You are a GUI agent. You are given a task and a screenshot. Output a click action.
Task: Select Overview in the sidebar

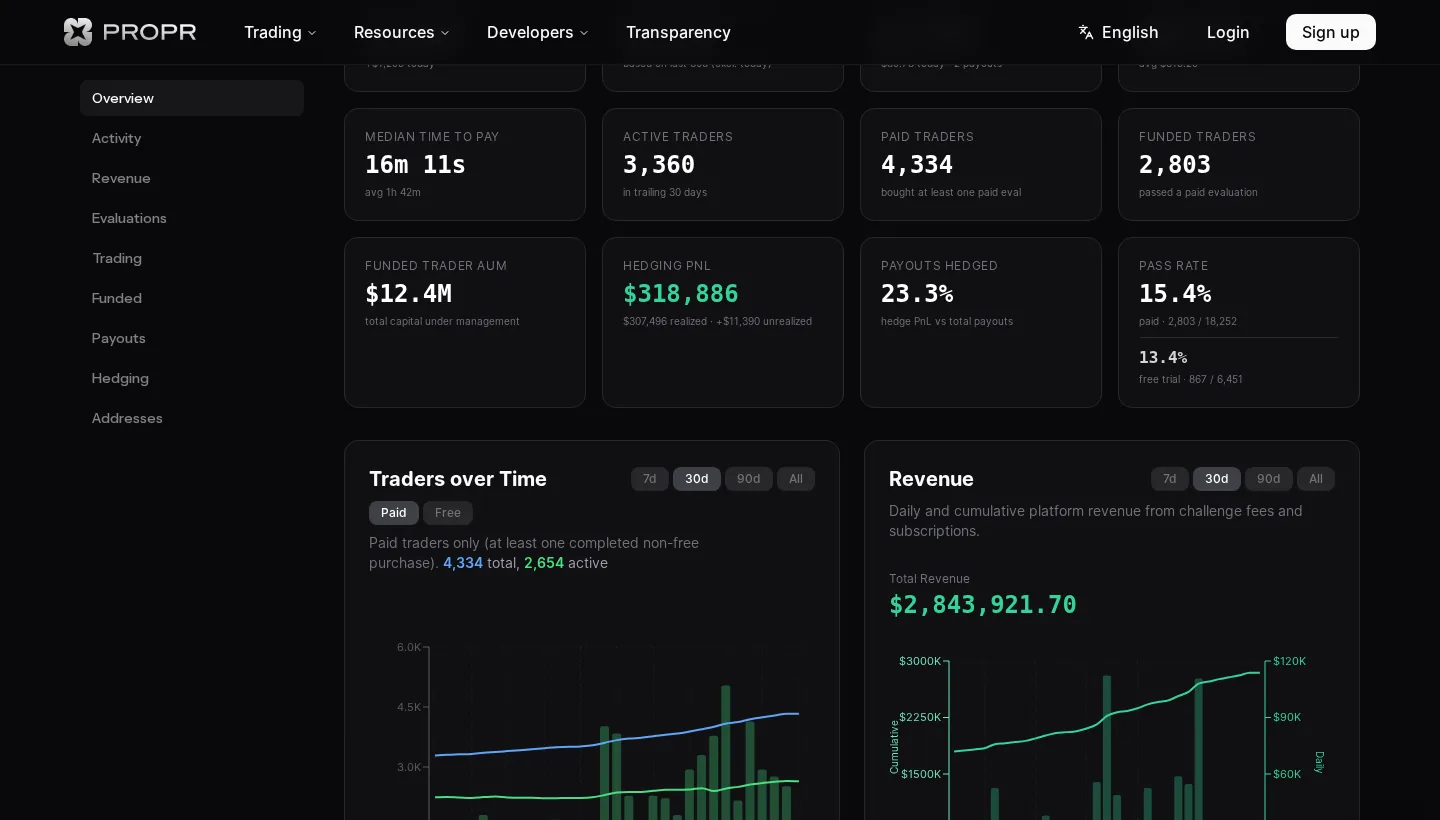[192, 98]
